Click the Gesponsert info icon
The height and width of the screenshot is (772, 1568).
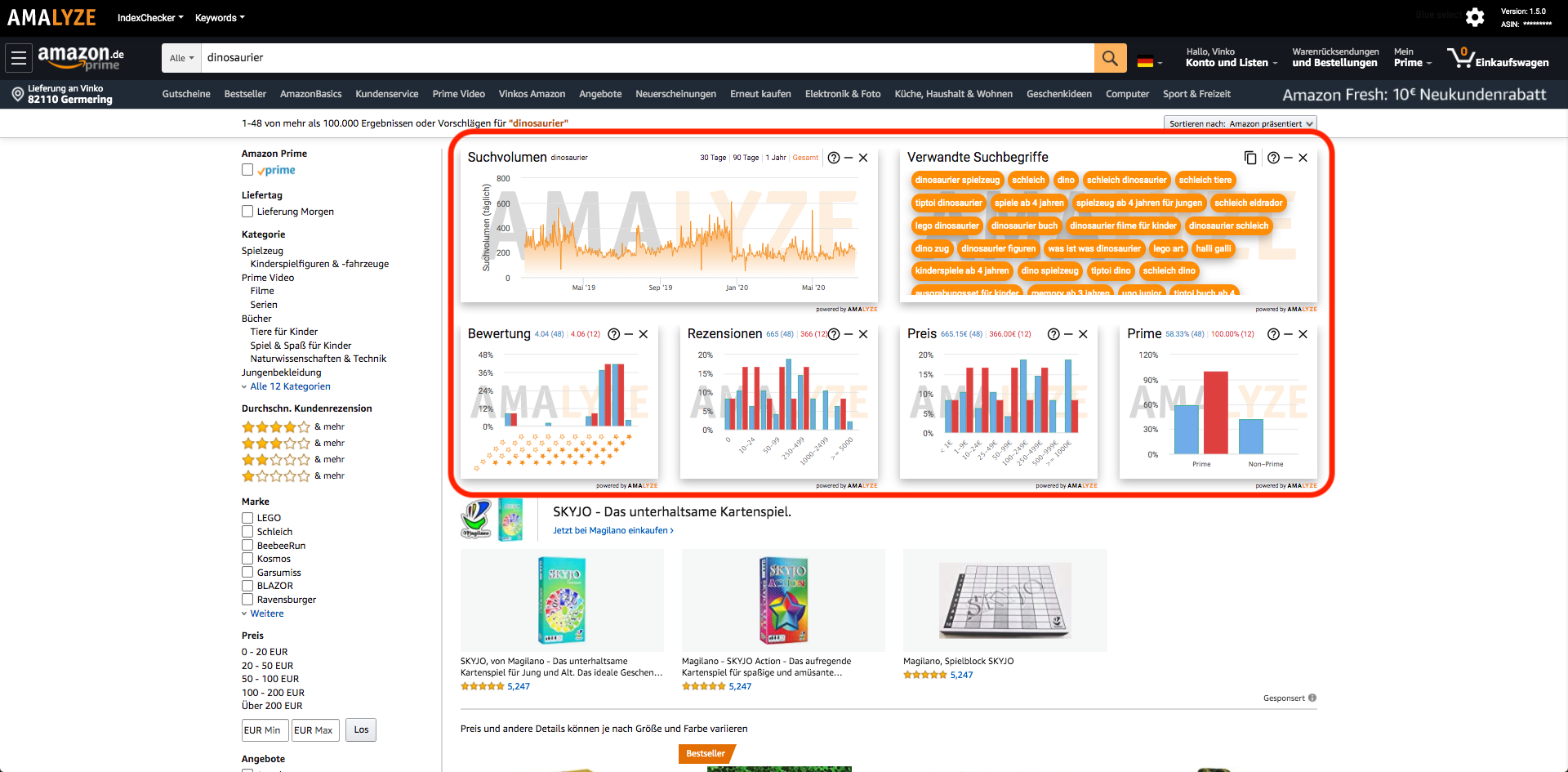1312,698
